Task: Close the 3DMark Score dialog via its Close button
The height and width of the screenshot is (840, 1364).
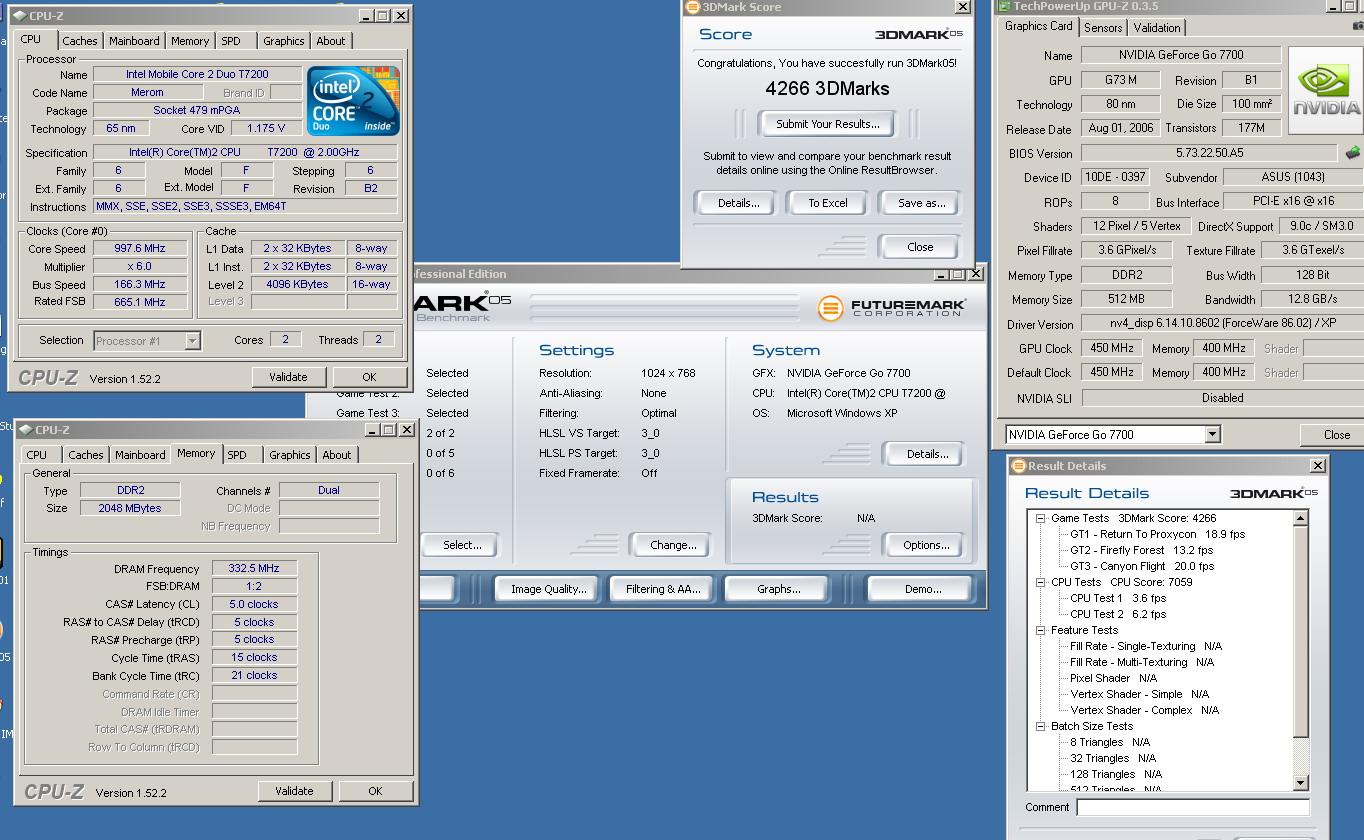Action: click(x=920, y=247)
